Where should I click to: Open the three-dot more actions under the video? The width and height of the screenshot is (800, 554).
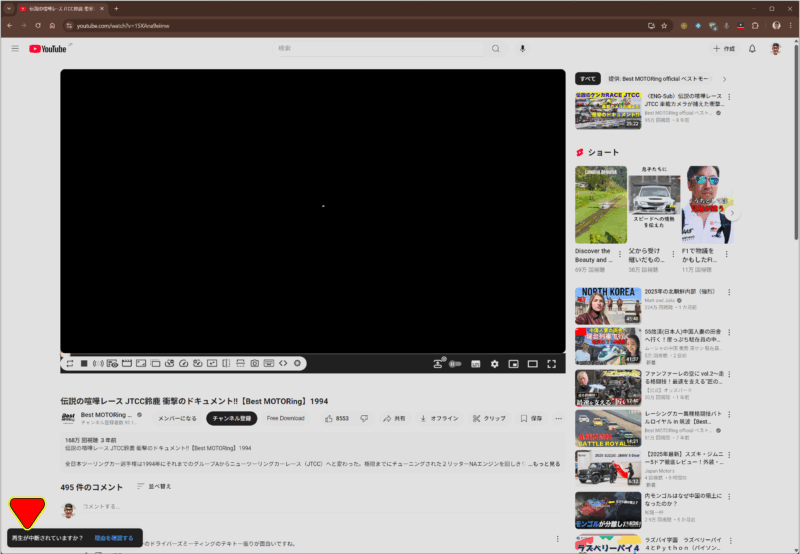coord(559,418)
